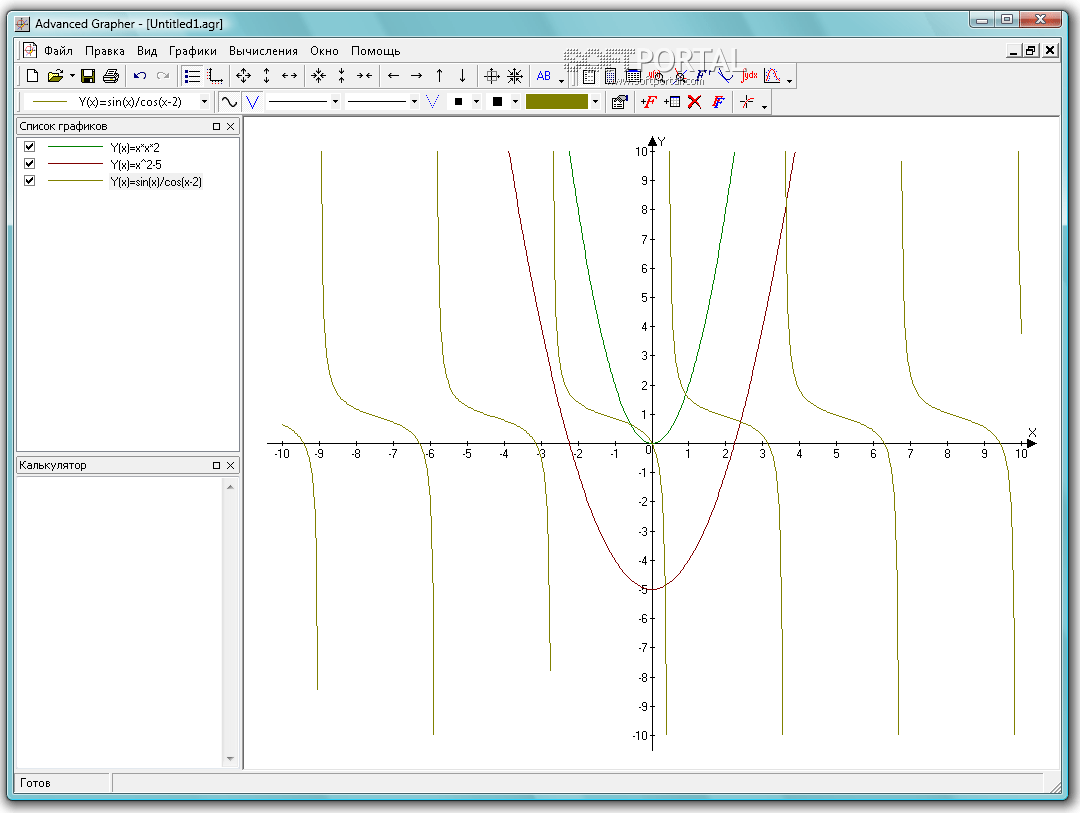Click the blue AB text label tool
Screen dimensions: 1080x813
pos(543,76)
